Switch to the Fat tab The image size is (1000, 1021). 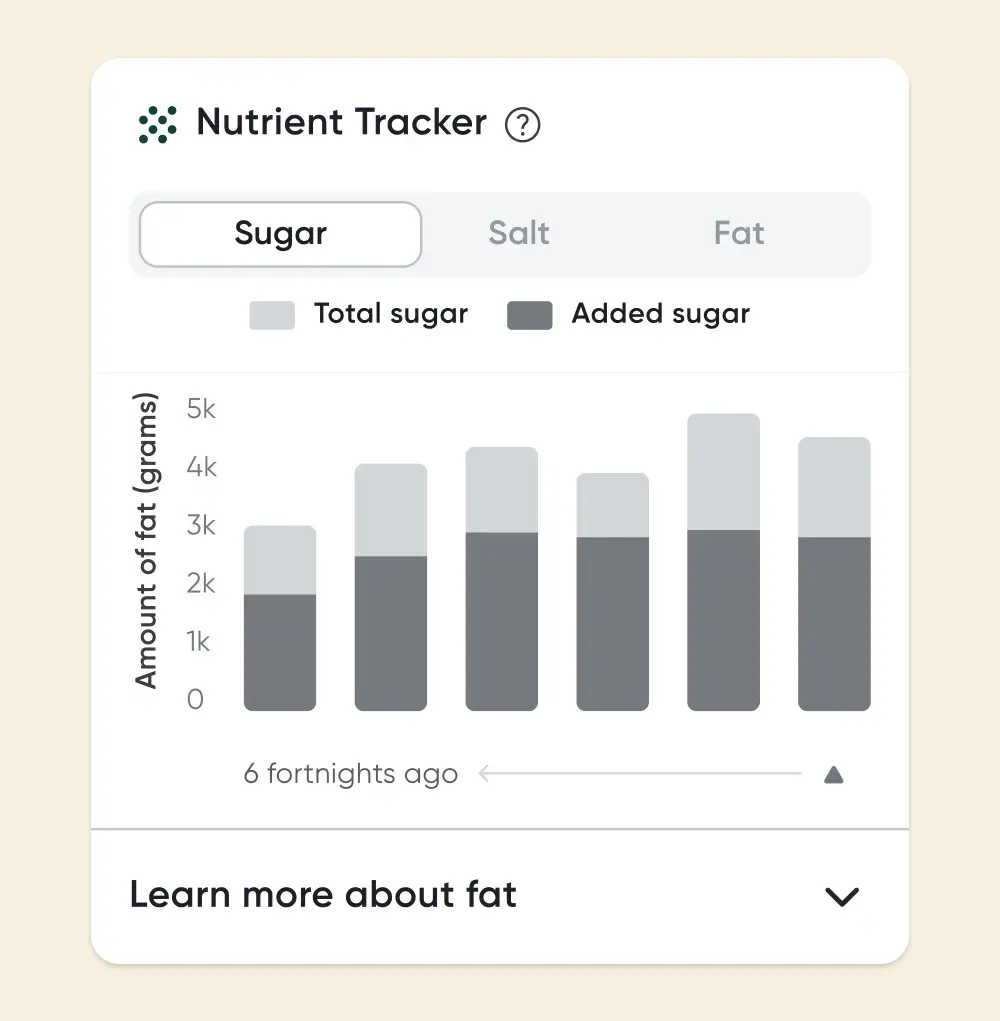[739, 234]
